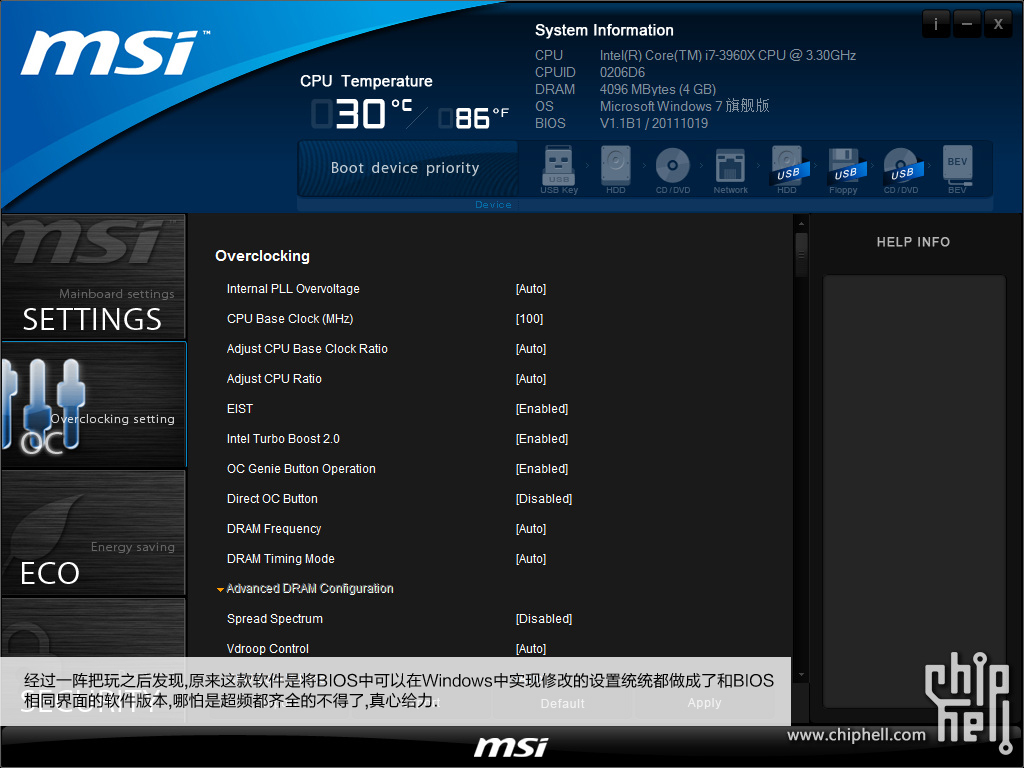Open the info button at top right
1024x768 pixels.
[x=936, y=24]
